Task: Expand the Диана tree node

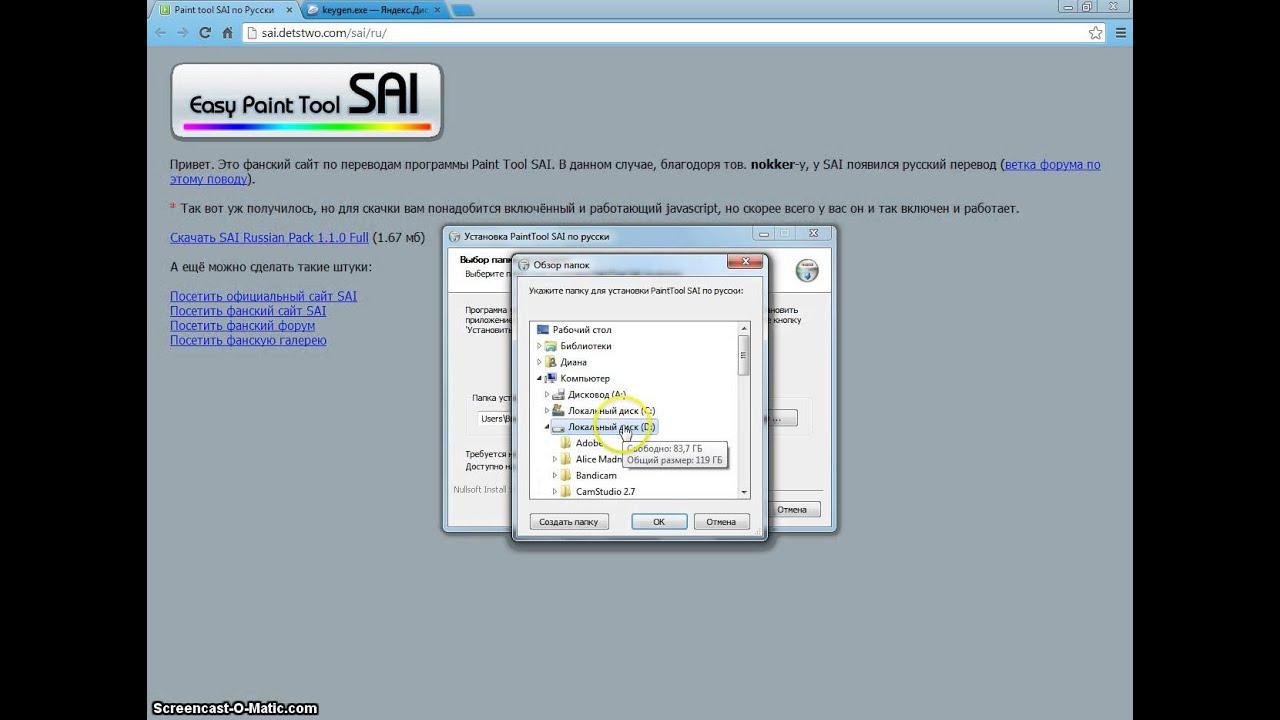Action: 539,362
